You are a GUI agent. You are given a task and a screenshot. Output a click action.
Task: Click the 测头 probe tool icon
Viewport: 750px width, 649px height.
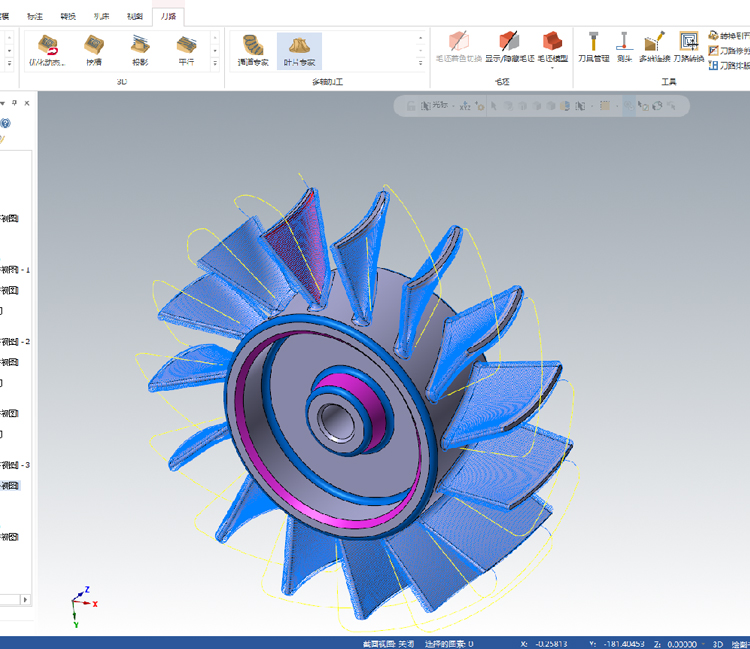(x=624, y=47)
